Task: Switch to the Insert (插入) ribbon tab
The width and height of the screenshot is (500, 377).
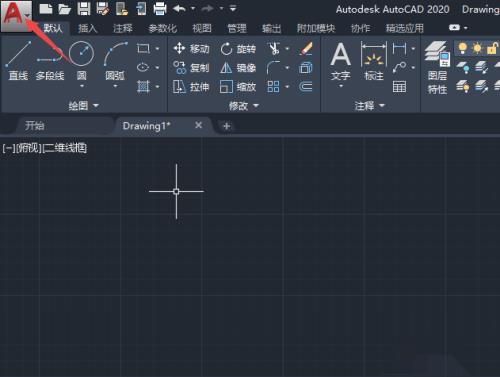Action: [x=87, y=28]
